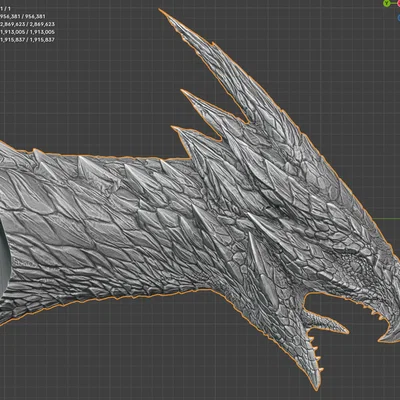
Task: Click the green Y axis gizmo handle
Action: point(386,3)
